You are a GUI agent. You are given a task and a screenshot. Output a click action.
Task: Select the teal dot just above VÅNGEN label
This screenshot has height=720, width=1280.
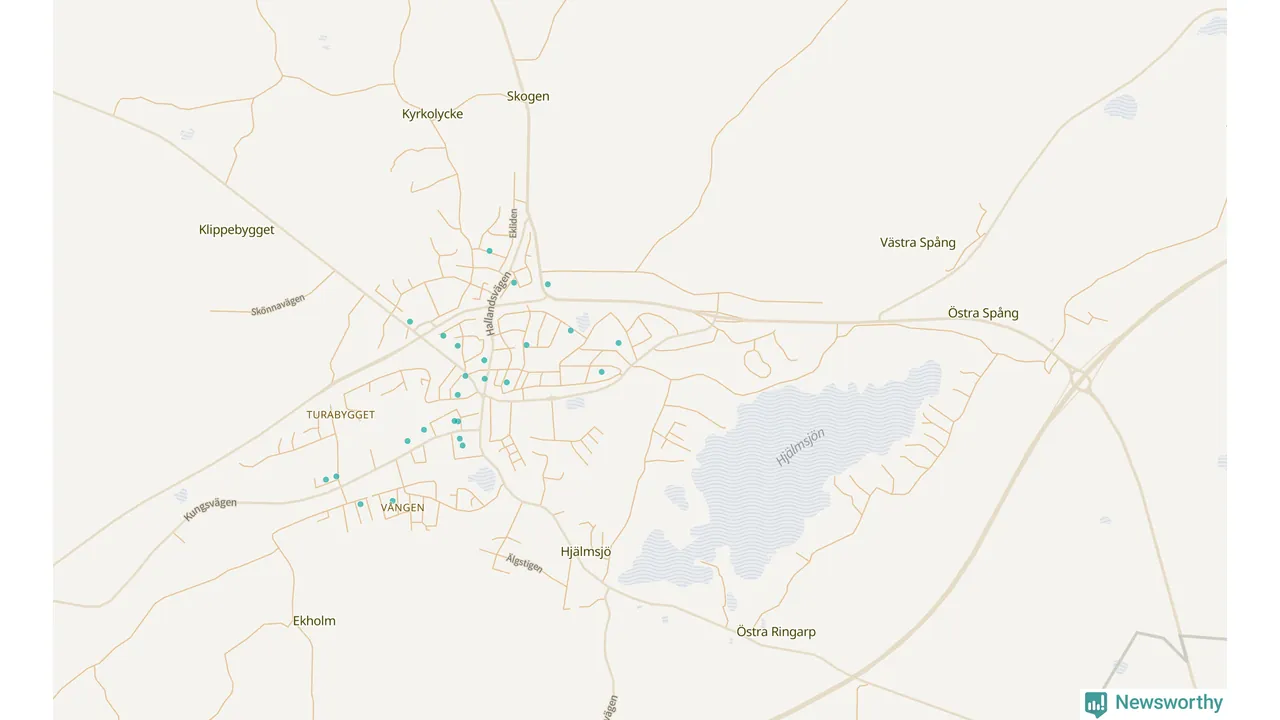click(392, 500)
